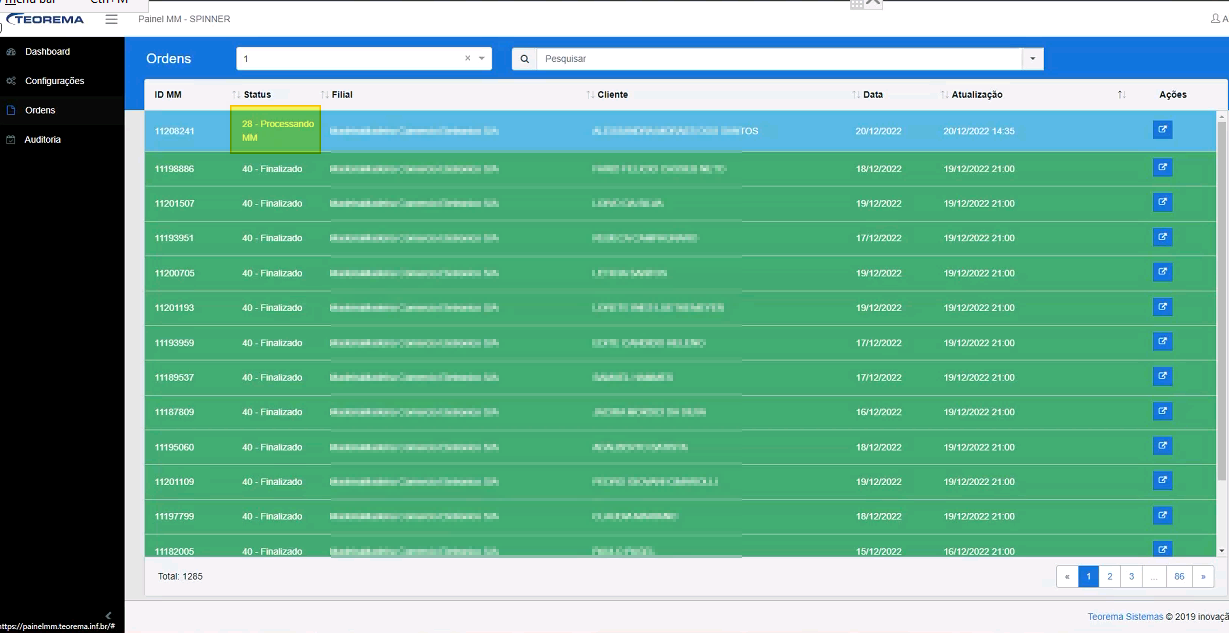Click ID cell 11187809
The height and width of the screenshot is (633, 1229).
point(174,412)
